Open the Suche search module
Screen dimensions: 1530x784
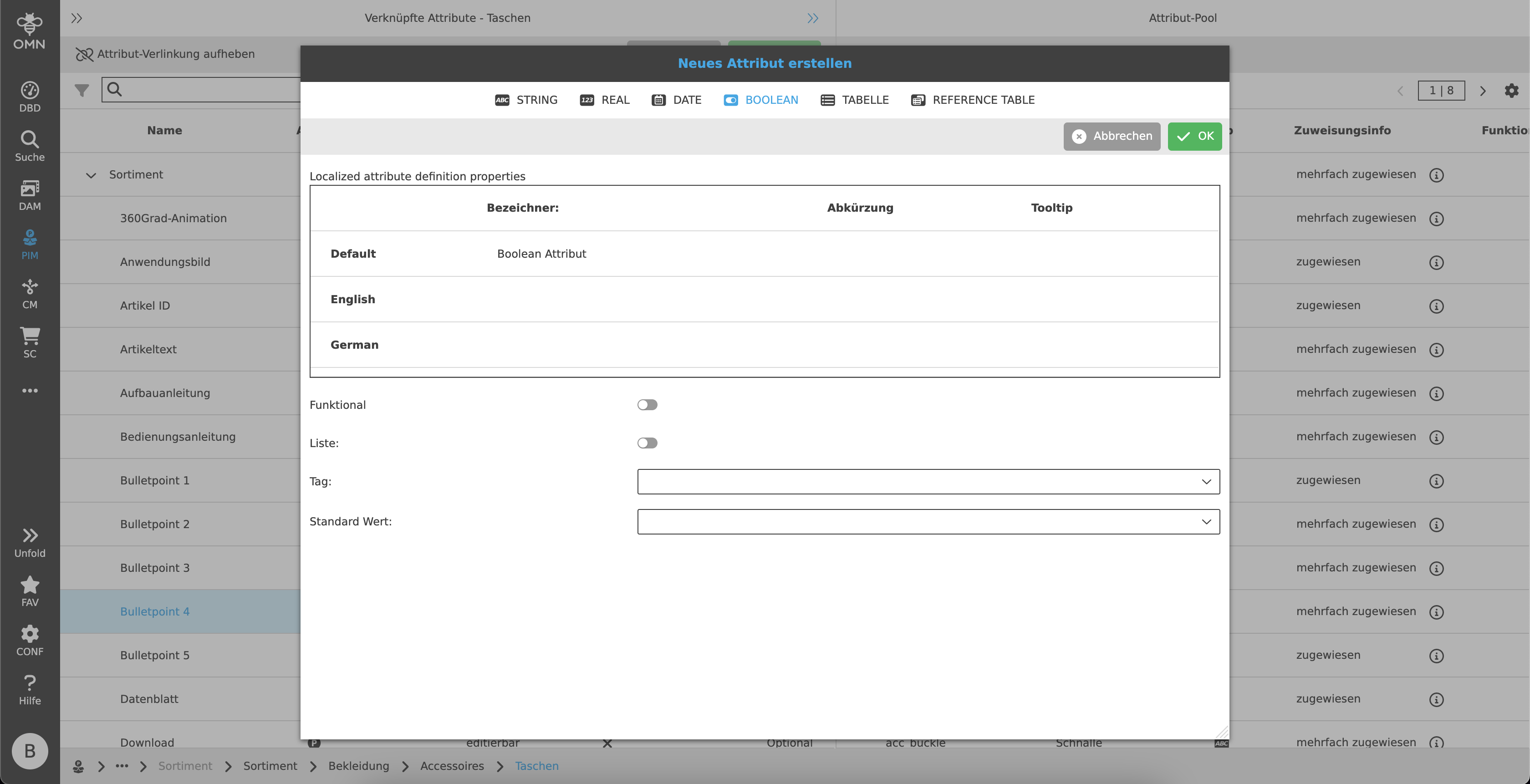[x=30, y=146]
